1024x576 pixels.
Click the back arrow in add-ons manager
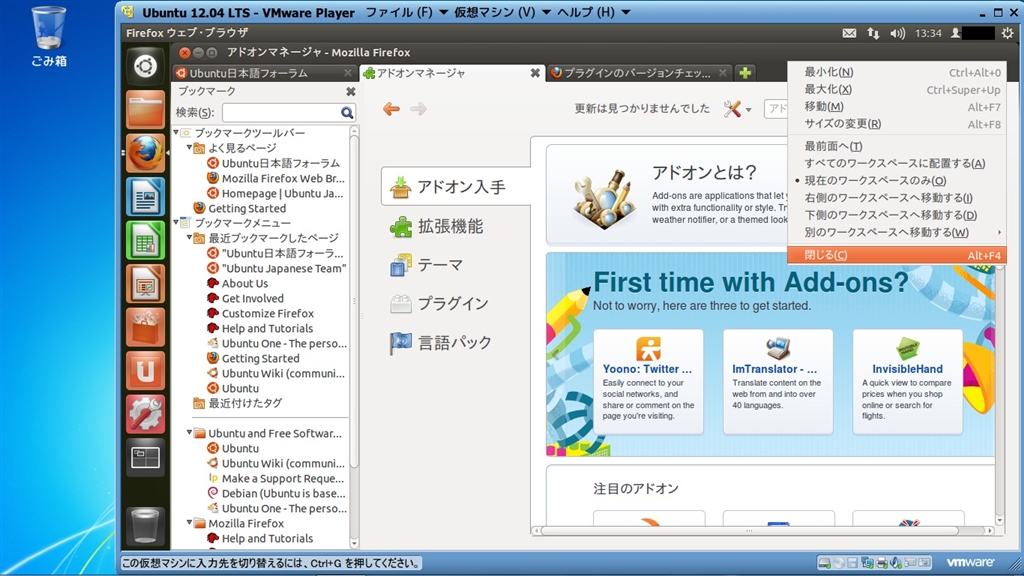click(391, 109)
